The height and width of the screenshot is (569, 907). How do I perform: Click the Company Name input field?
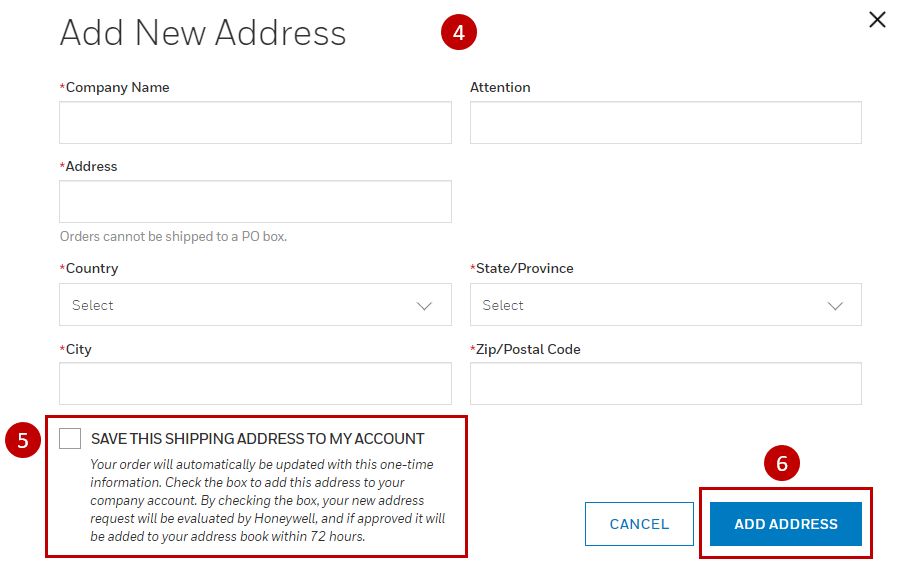tap(255, 123)
